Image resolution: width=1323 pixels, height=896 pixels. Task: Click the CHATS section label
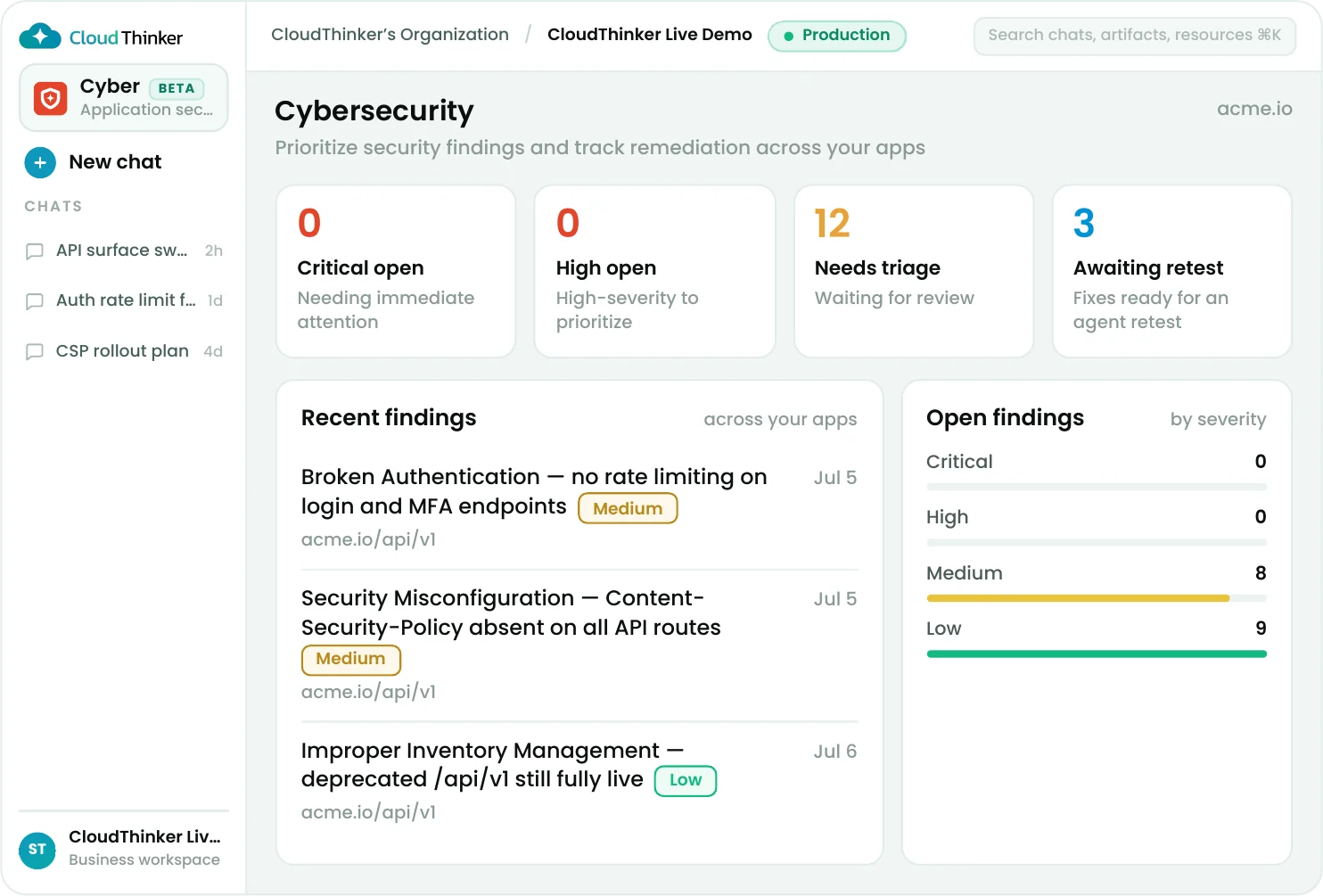pyautogui.click(x=53, y=206)
